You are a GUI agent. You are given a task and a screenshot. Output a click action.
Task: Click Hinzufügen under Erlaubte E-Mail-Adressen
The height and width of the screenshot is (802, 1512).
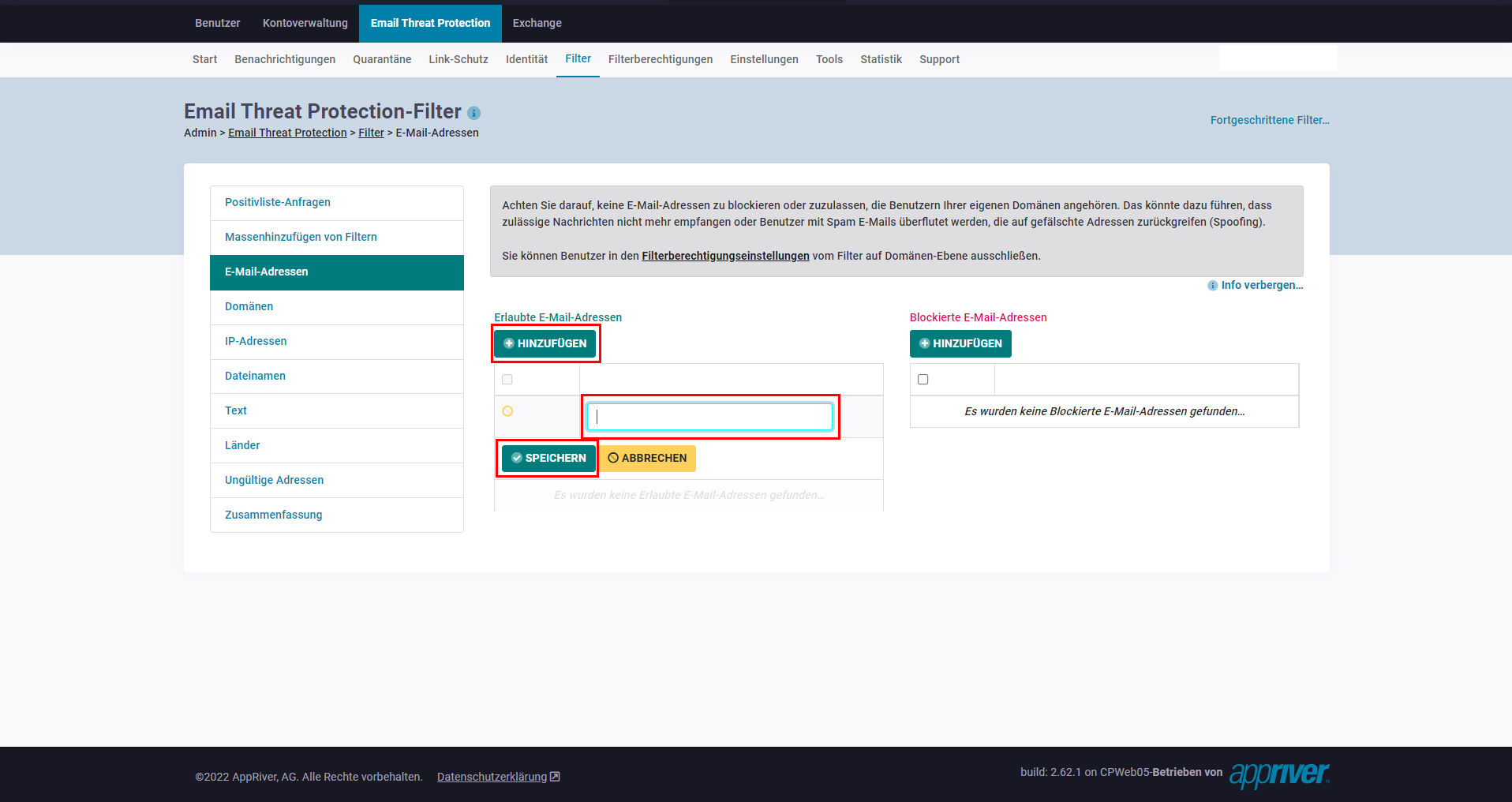[545, 343]
